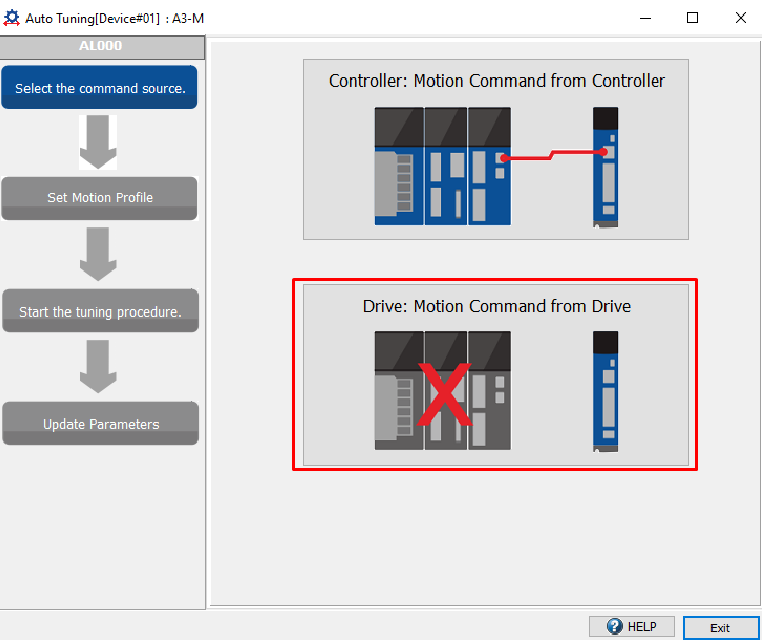Screen dimensions: 762x640
Task: Pick the Drive: Motion Command from Drive heading
Action: pos(496,306)
